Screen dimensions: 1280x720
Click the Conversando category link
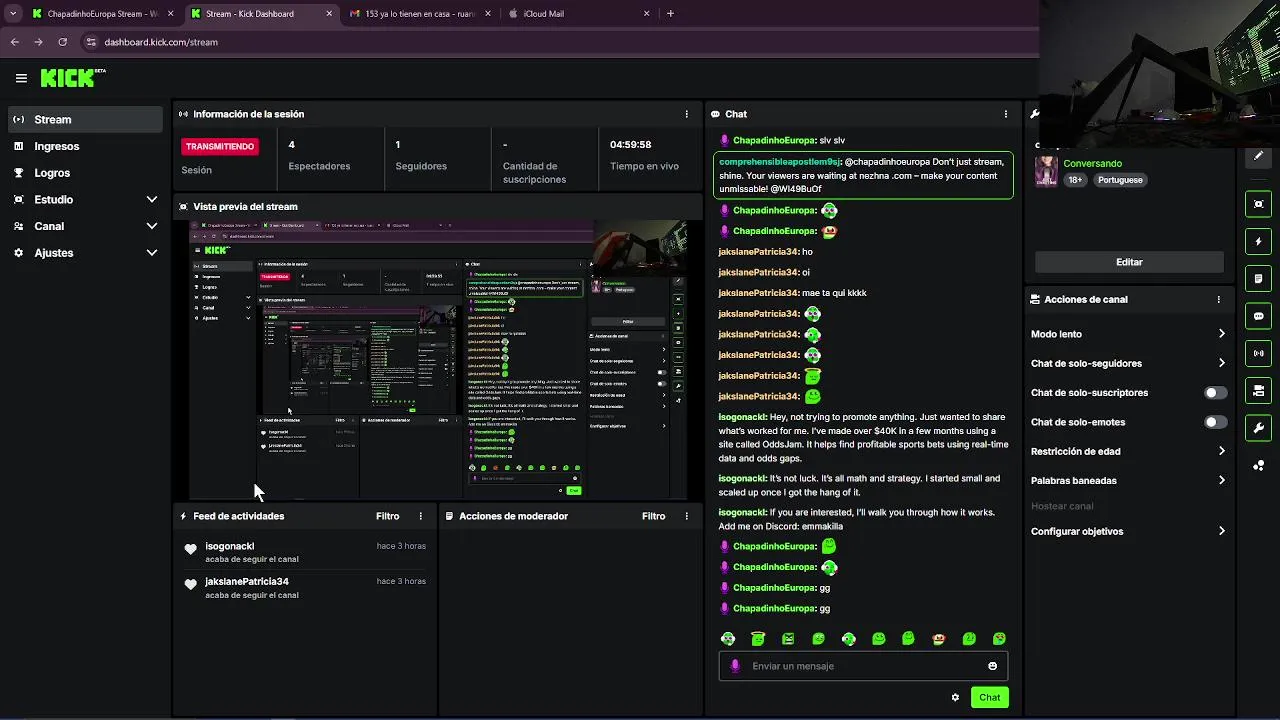(x=1092, y=163)
